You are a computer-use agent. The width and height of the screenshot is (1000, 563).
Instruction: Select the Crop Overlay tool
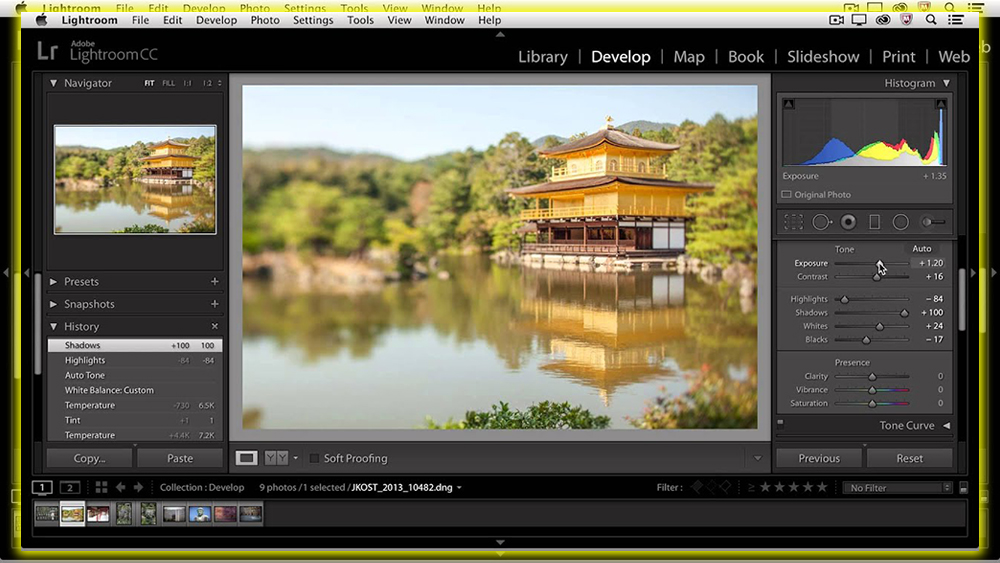tap(794, 222)
